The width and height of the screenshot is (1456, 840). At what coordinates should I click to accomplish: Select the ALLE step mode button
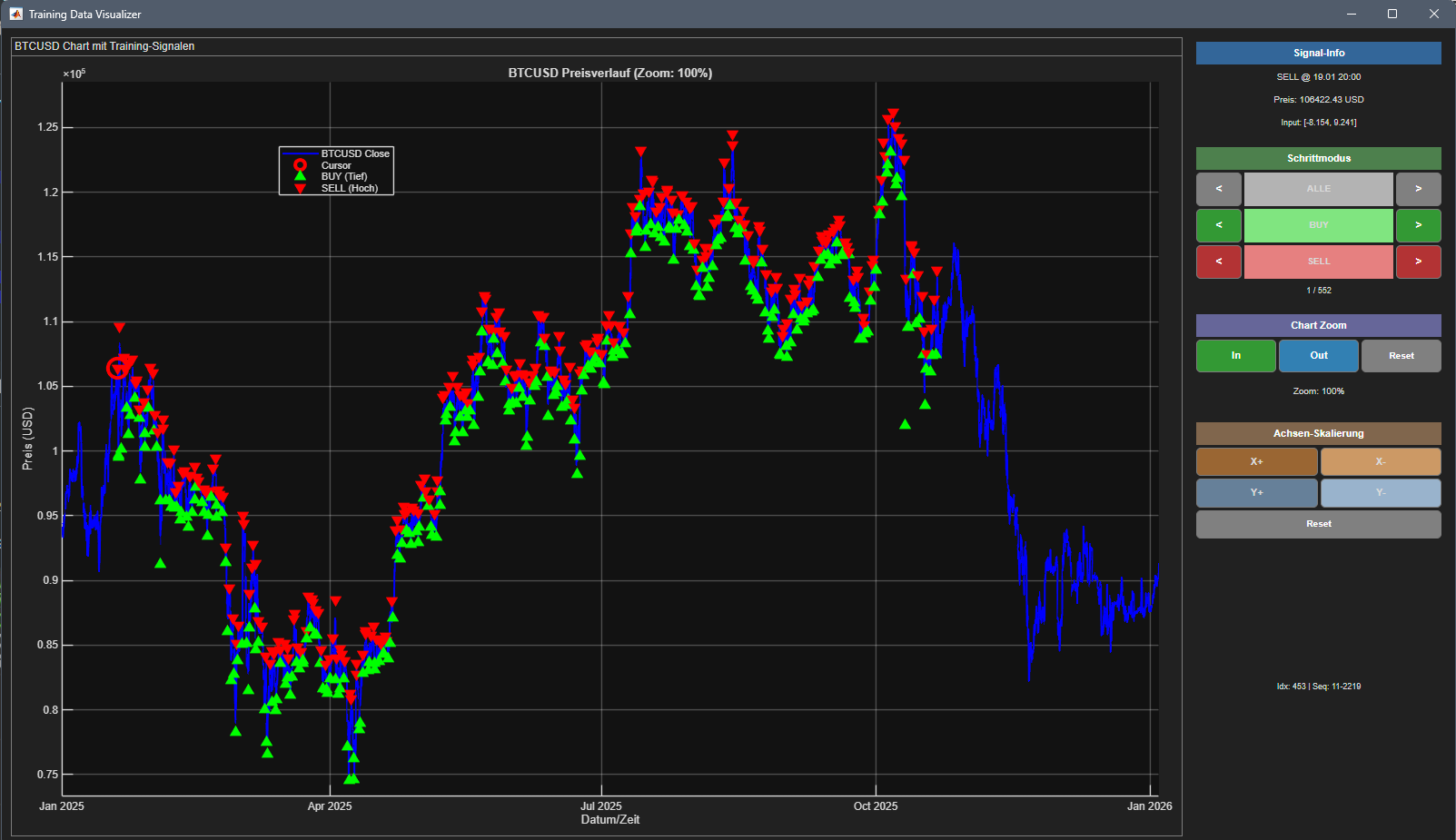tap(1318, 189)
